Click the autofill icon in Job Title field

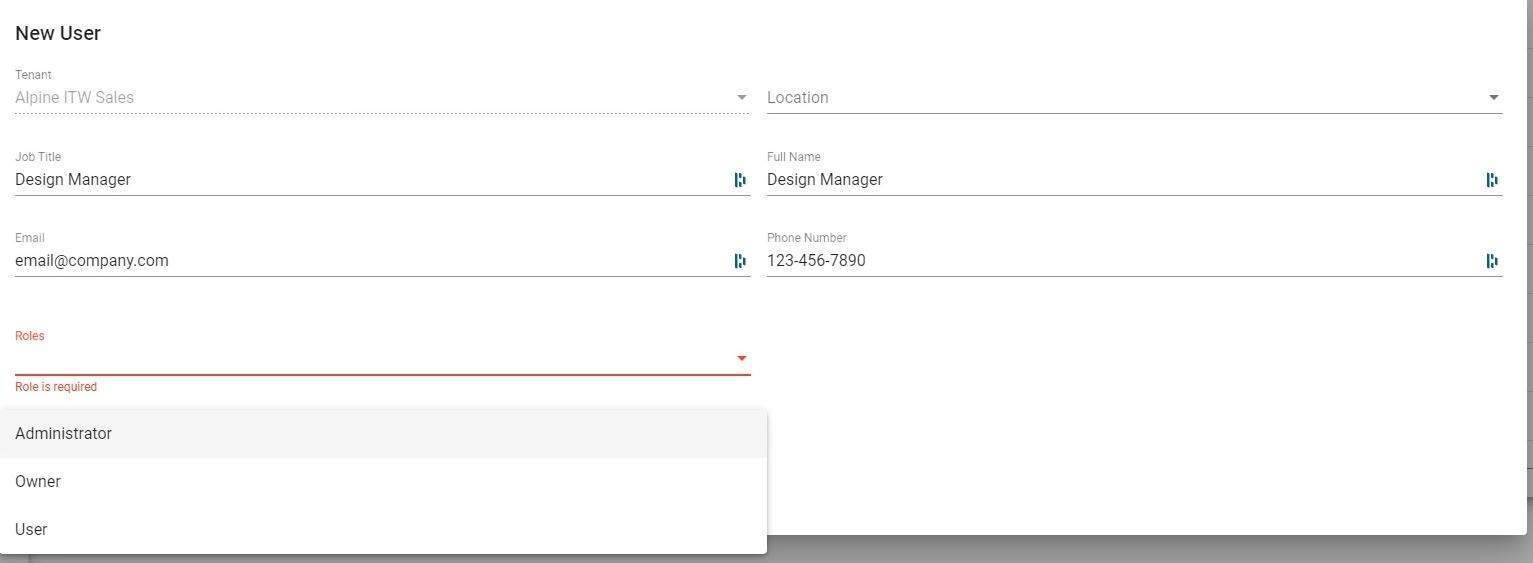740,180
